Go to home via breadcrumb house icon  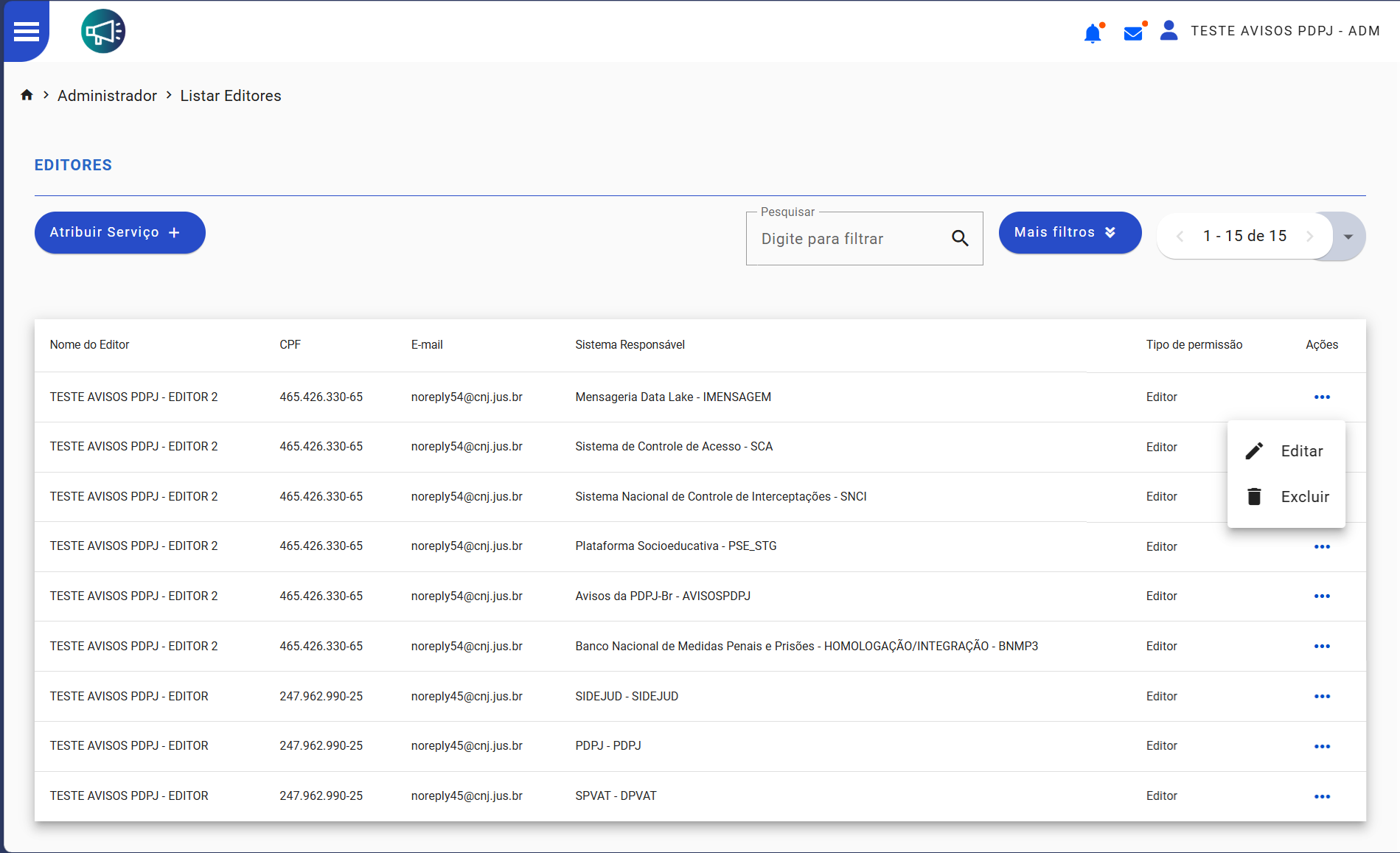click(27, 95)
